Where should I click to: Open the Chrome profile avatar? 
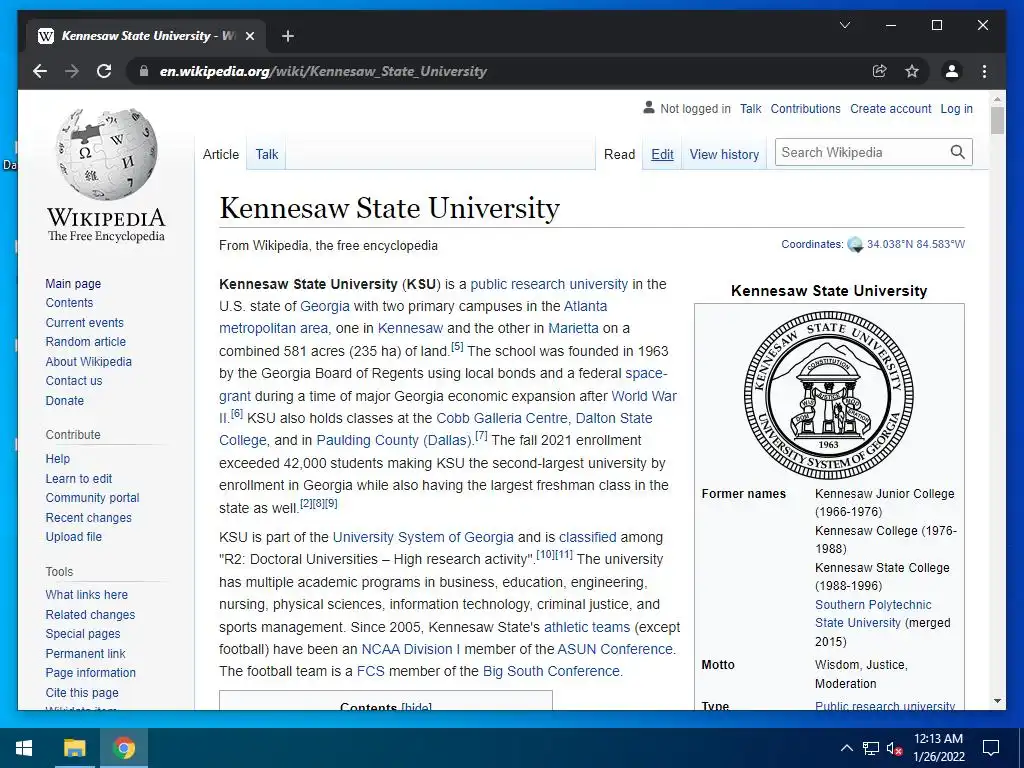coord(952,71)
